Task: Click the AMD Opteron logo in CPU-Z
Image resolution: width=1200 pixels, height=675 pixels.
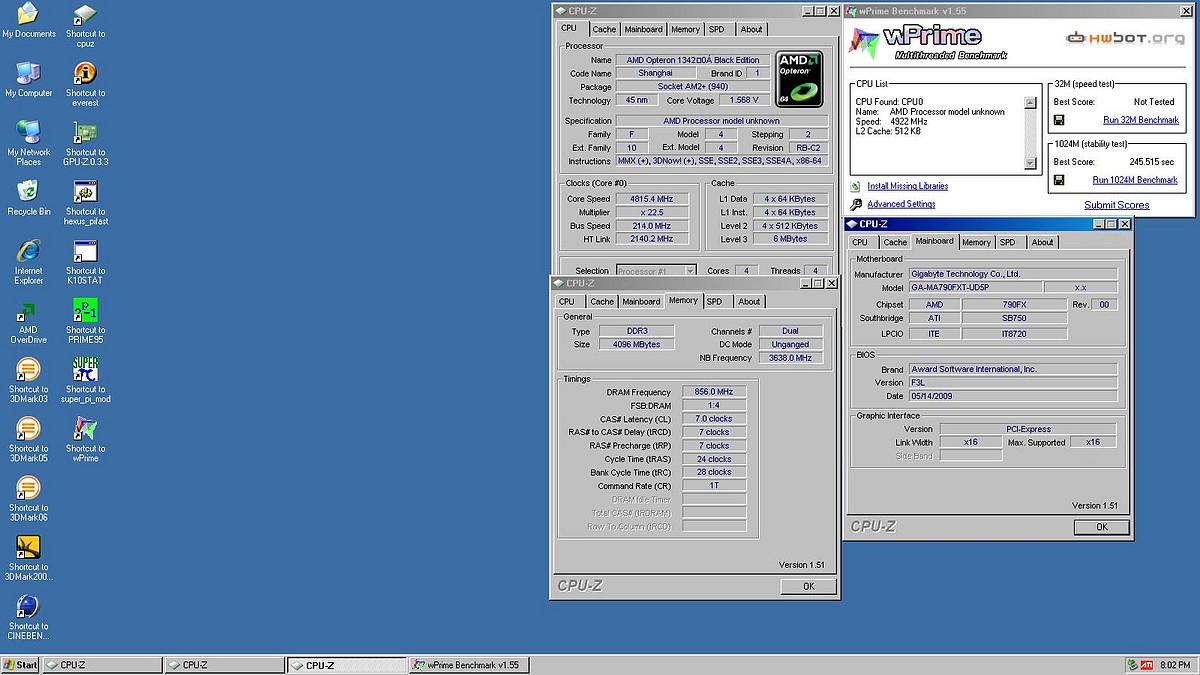Action: [x=800, y=79]
